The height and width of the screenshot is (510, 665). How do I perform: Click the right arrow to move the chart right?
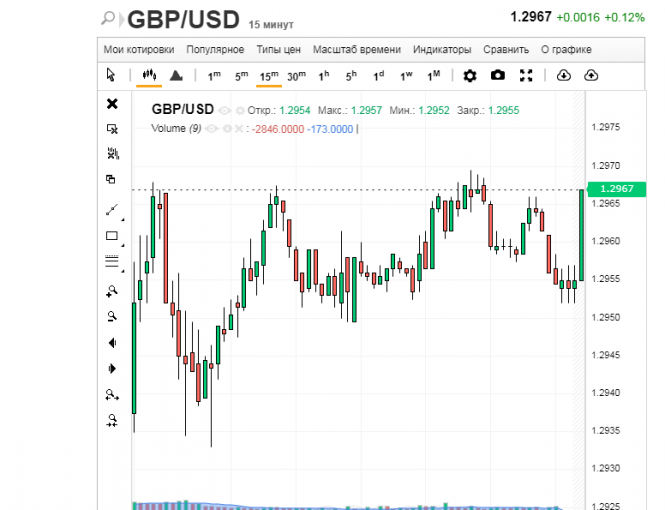(x=112, y=368)
